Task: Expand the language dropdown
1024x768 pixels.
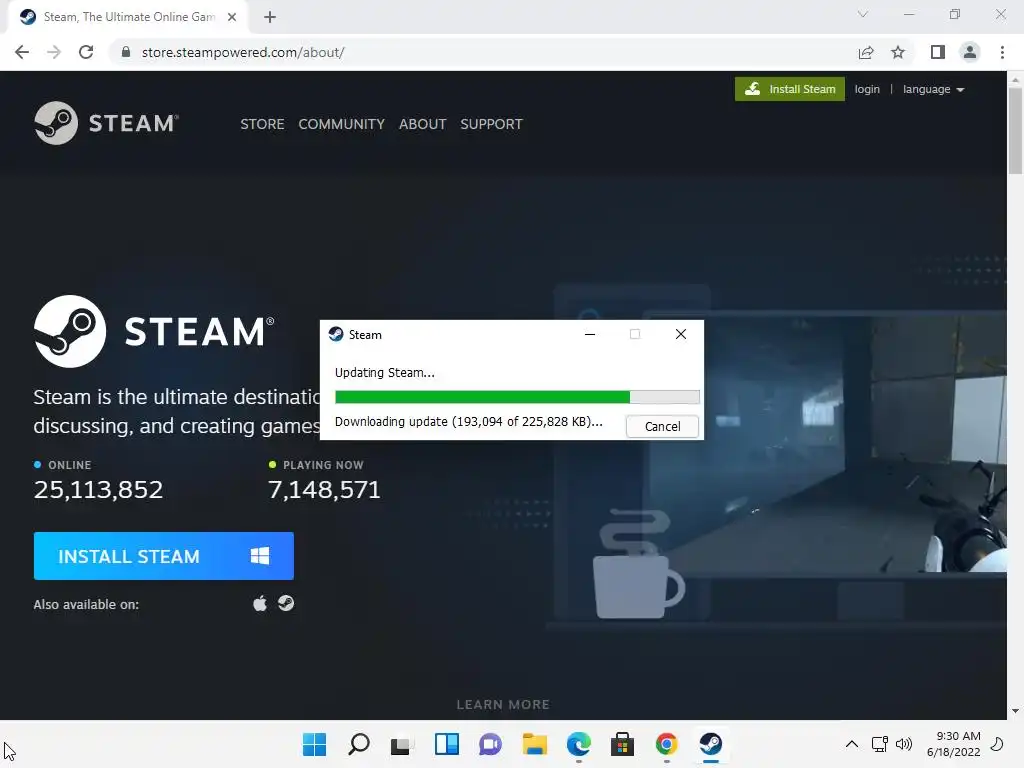Action: 933,89
